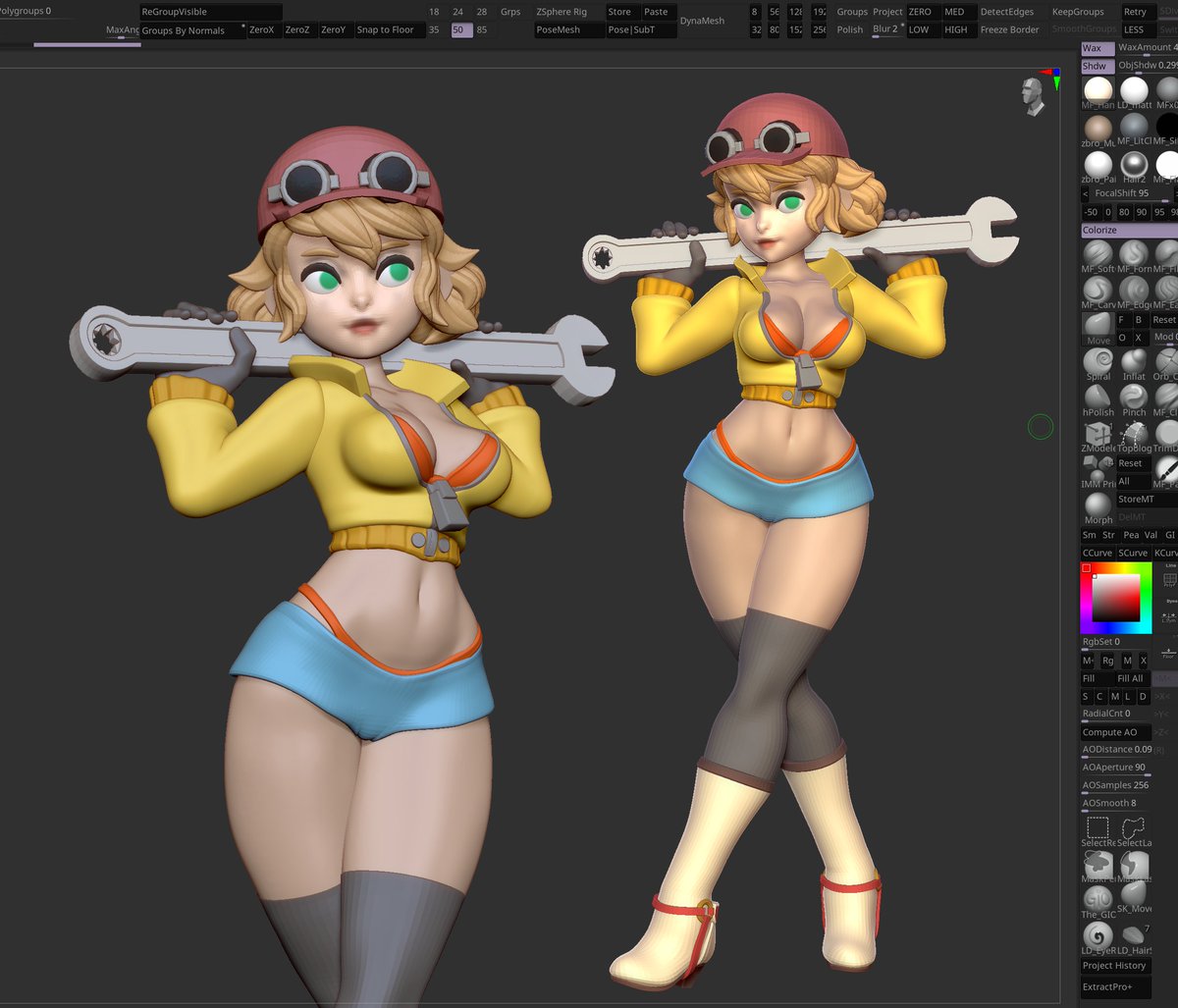Click the DynaMesh button
The height and width of the screenshot is (1008, 1178).
pyautogui.click(x=702, y=21)
